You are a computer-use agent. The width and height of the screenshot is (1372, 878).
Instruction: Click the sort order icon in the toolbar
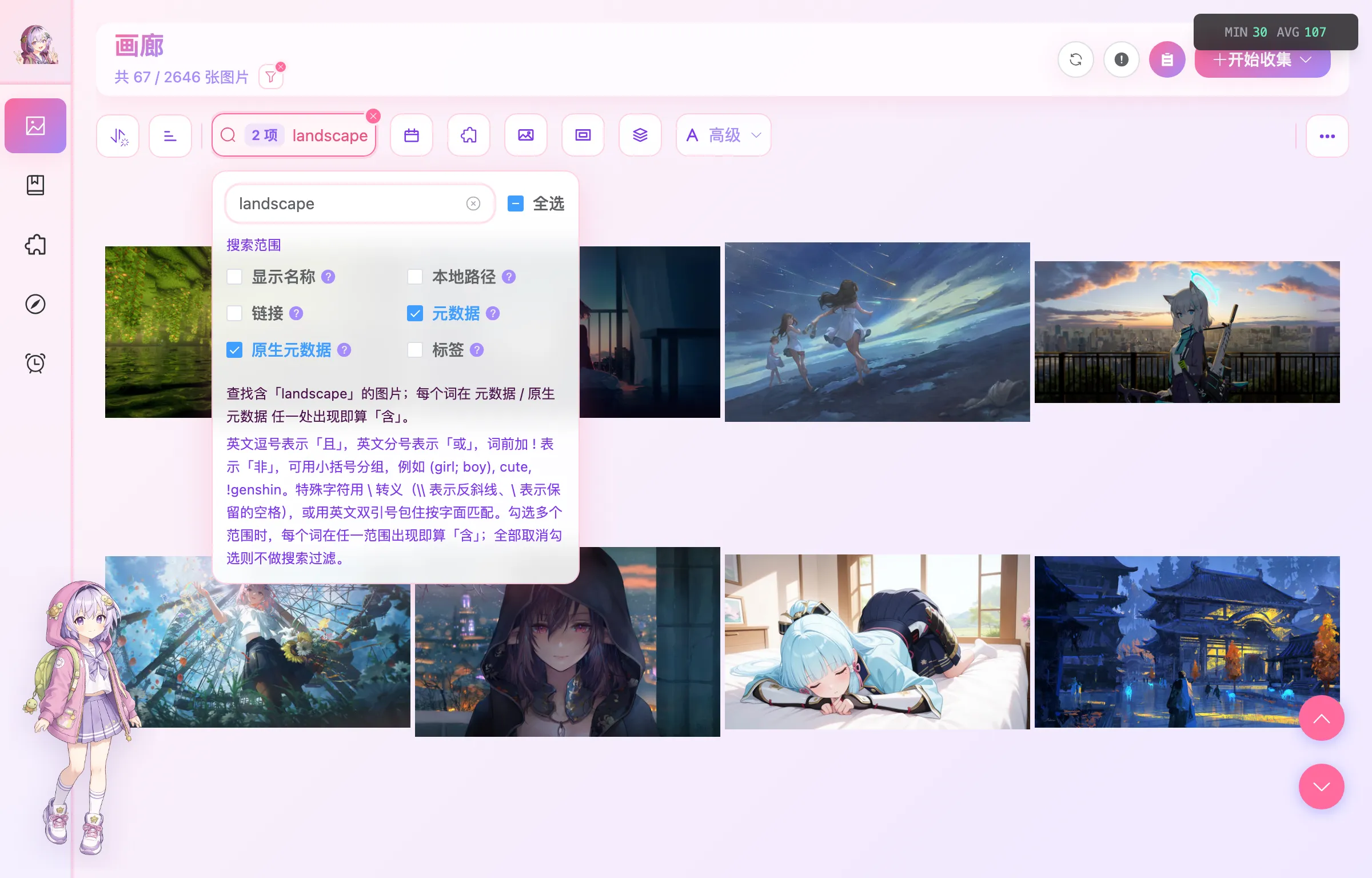(x=118, y=135)
